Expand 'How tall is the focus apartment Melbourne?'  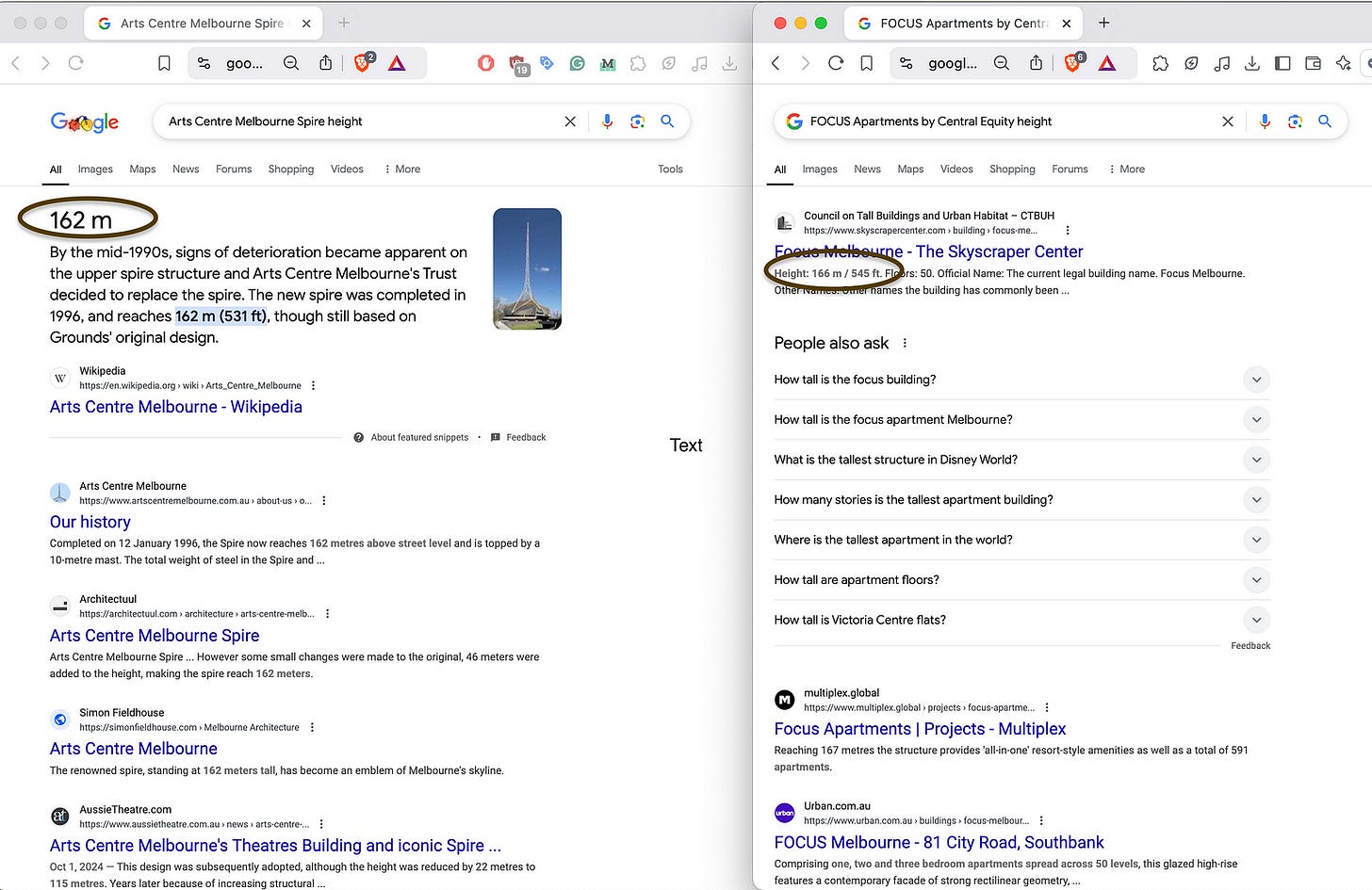click(1021, 419)
